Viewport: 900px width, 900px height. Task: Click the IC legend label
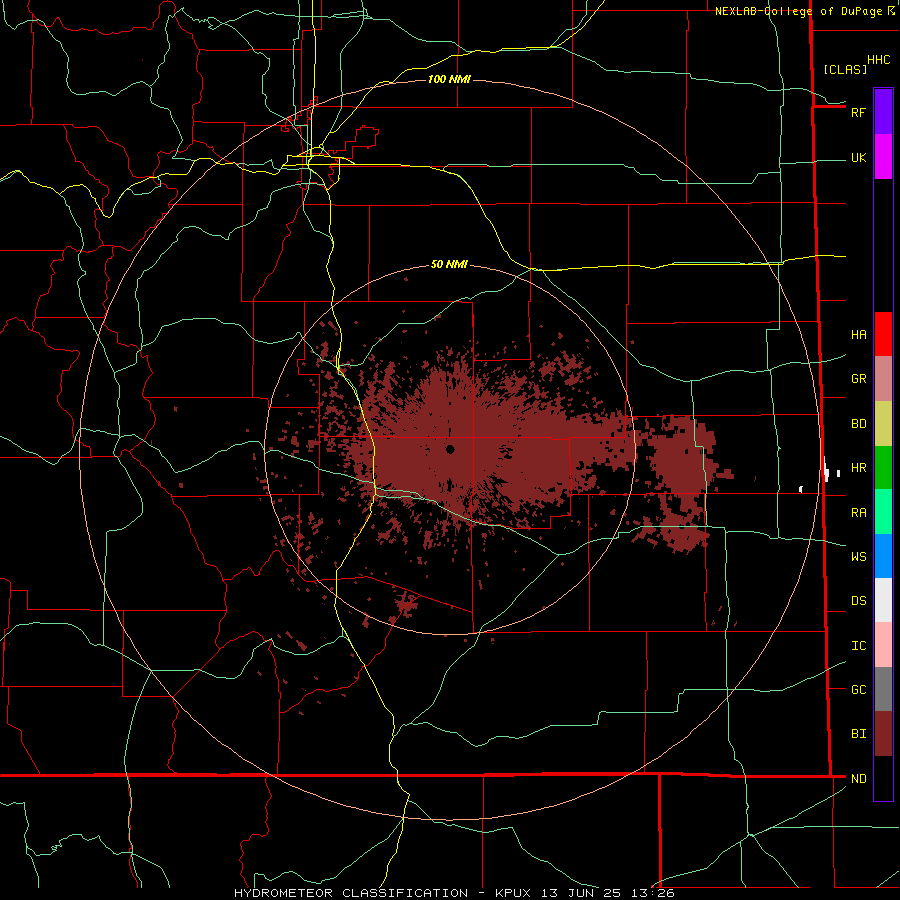click(x=858, y=646)
